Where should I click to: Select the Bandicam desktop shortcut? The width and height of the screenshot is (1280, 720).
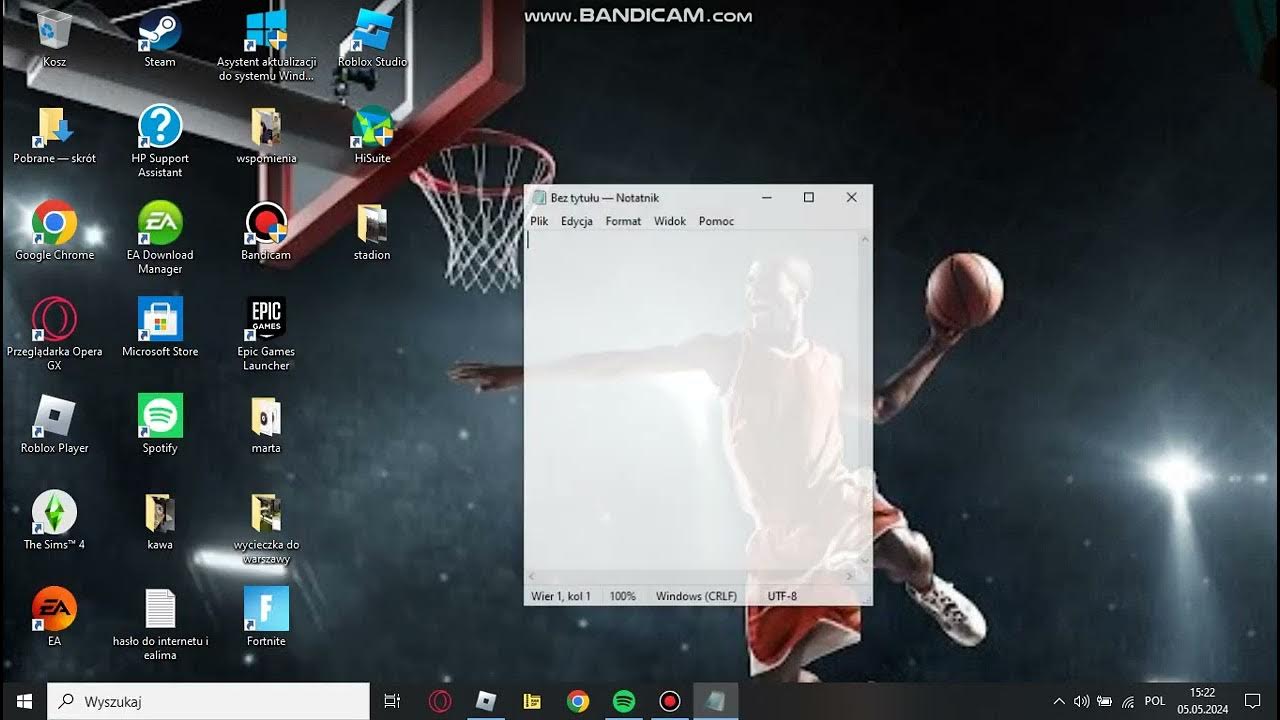tap(266, 231)
